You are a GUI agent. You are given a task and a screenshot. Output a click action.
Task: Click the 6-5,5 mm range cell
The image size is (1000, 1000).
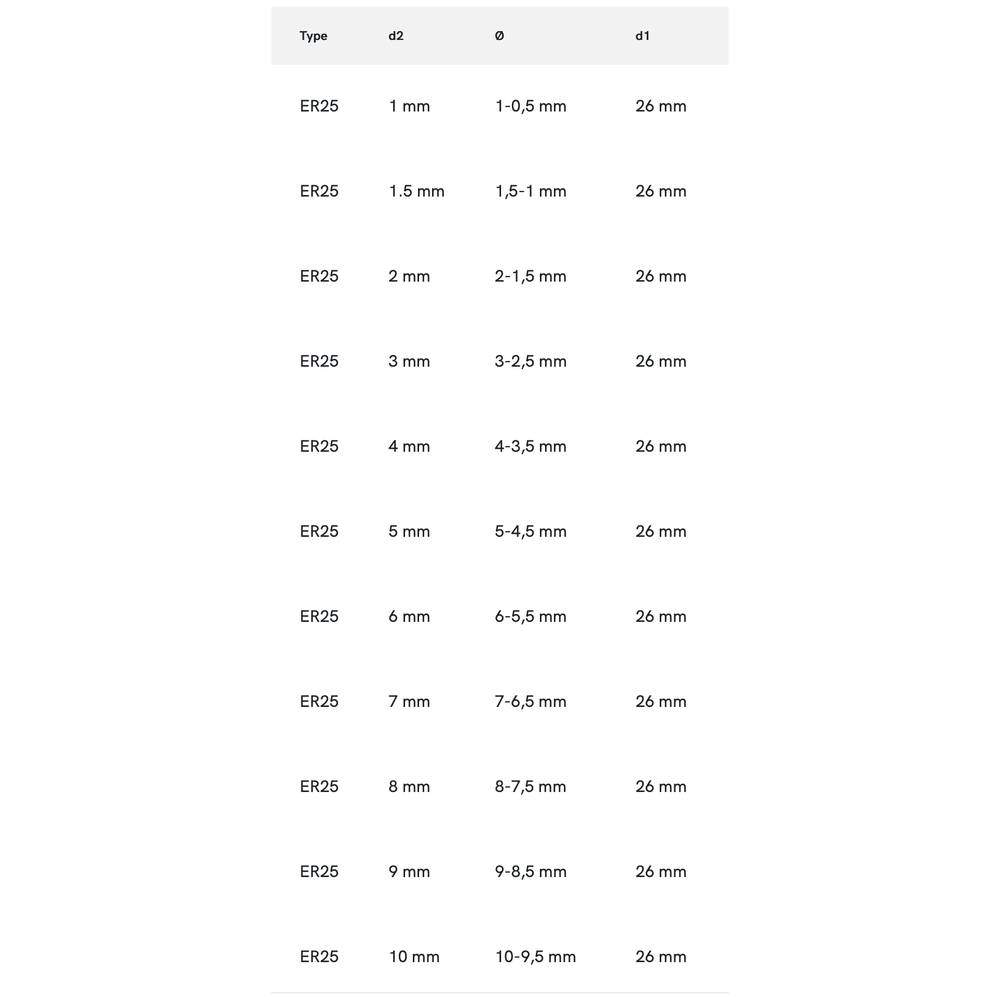pyautogui.click(x=531, y=616)
